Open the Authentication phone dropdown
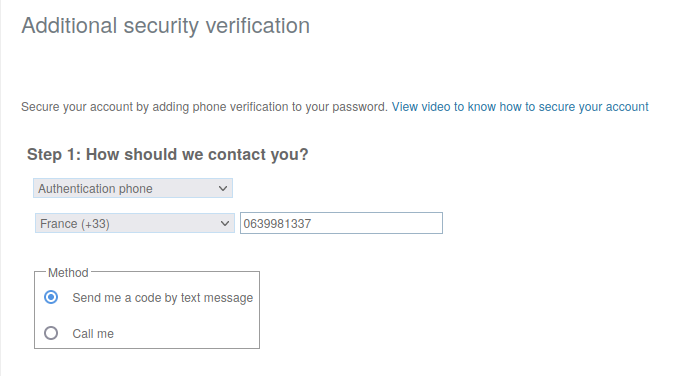Screen dimensions: 684x376 [x=133, y=188]
